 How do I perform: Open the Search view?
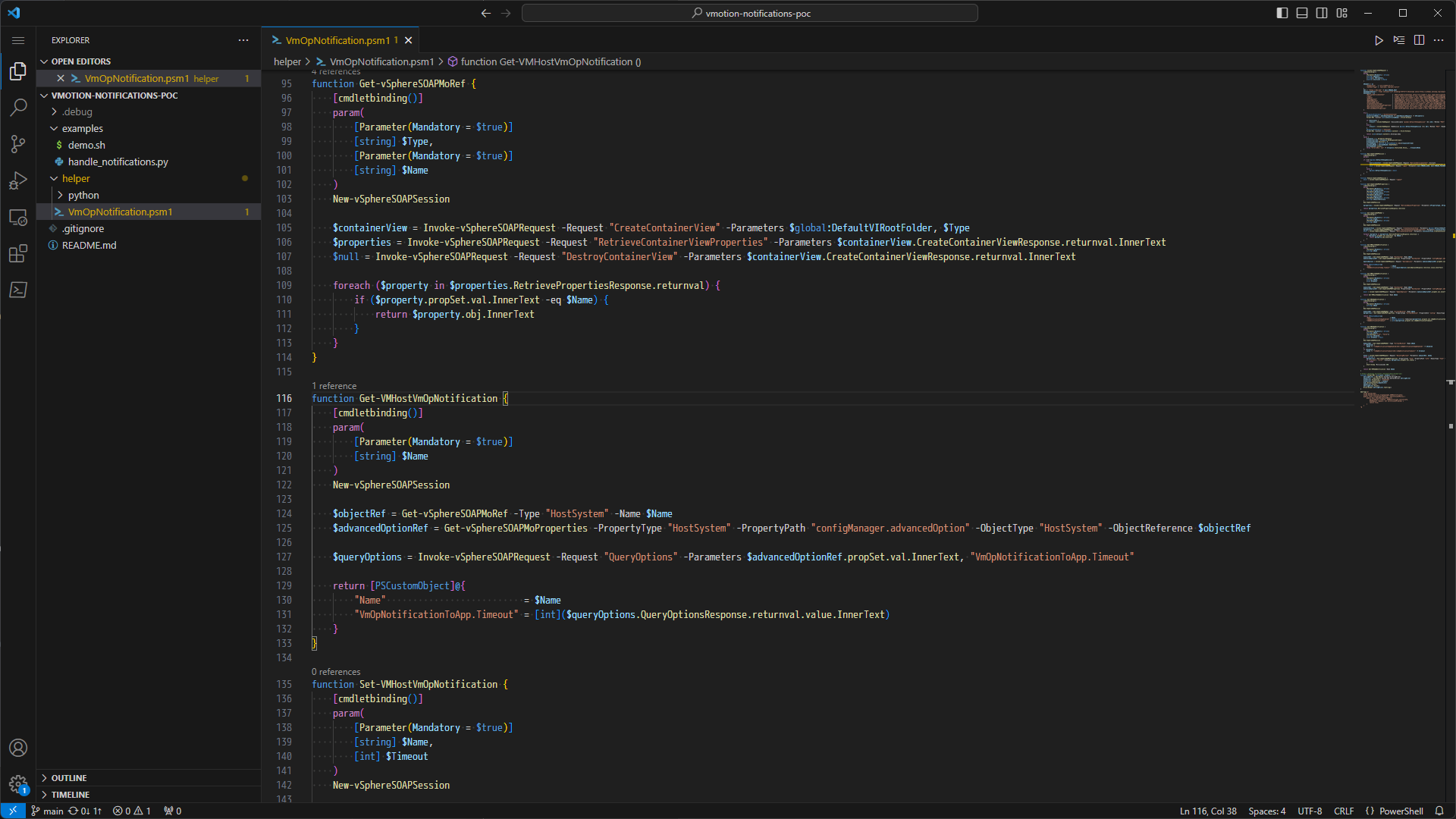pyautogui.click(x=18, y=108)
